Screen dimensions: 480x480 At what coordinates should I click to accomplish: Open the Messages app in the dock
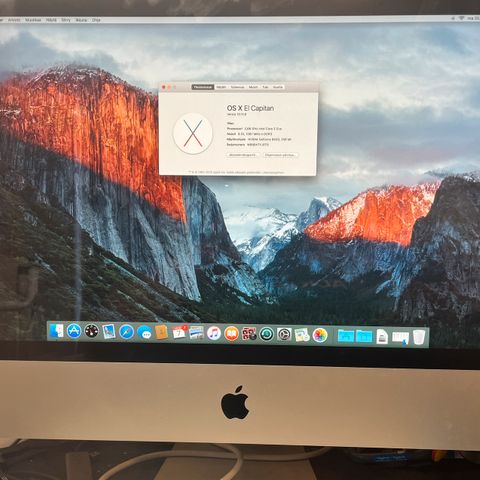coord(144,333)
